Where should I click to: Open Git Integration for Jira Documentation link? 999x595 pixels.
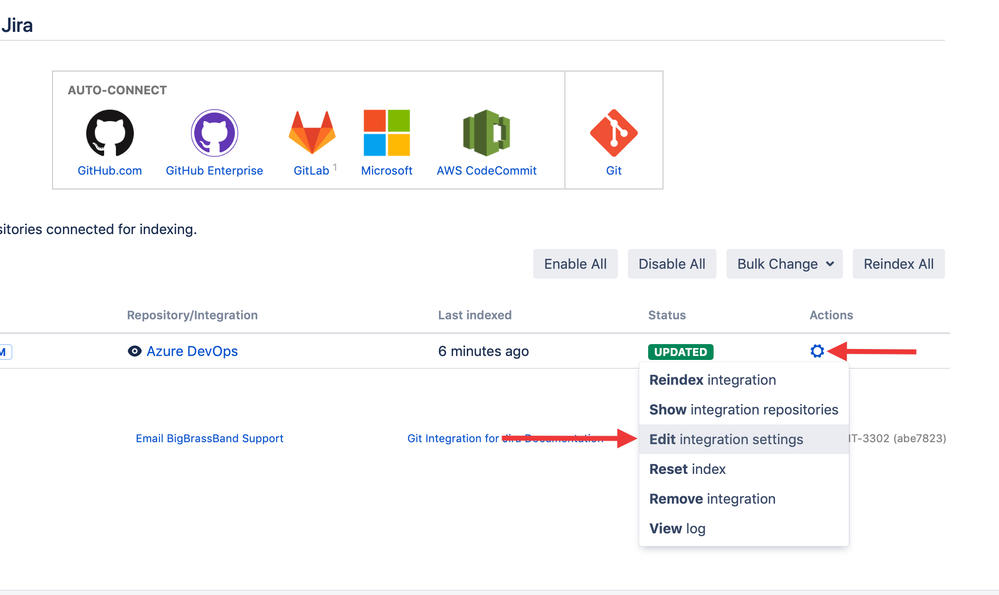pyautogui.click(x=505, y=438)
